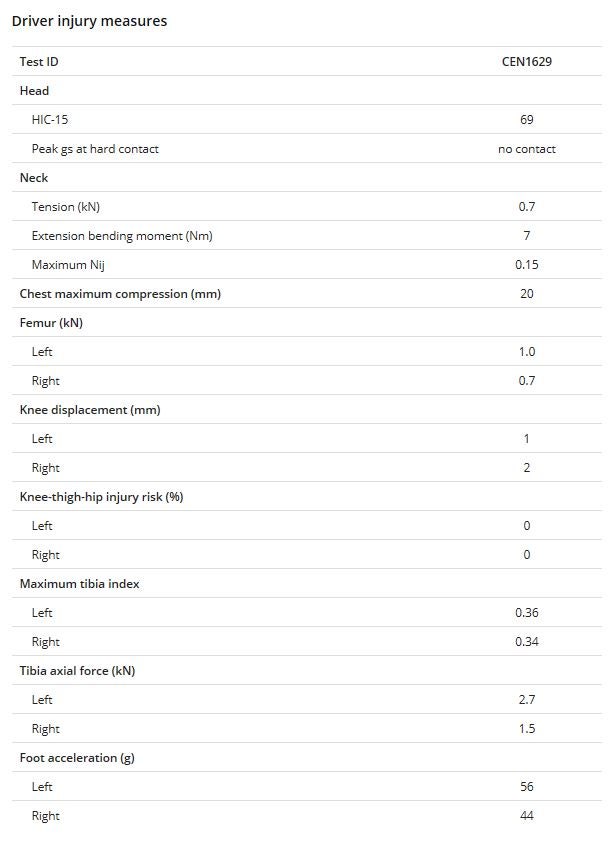Select the CEN1629 test ID value
Image resolution: width=616 pixels, height=855 pixels.
coord(527,62)
